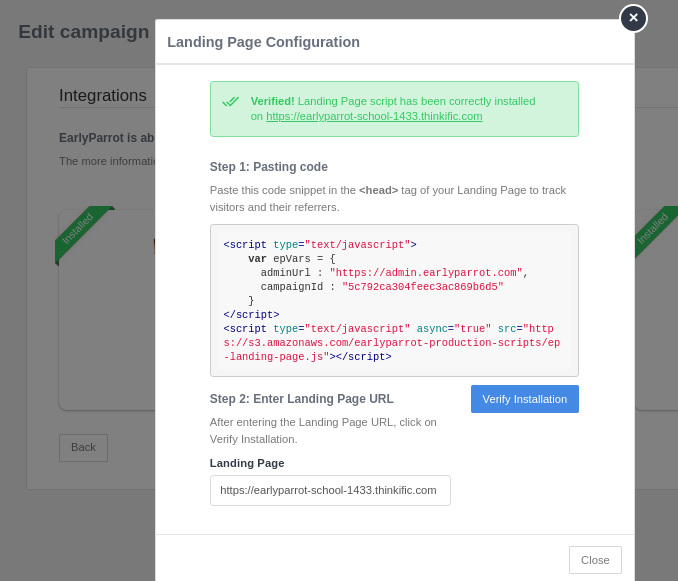Click the 'Integrations' section heading
678x581 pixels.
(x=102, y=95)
